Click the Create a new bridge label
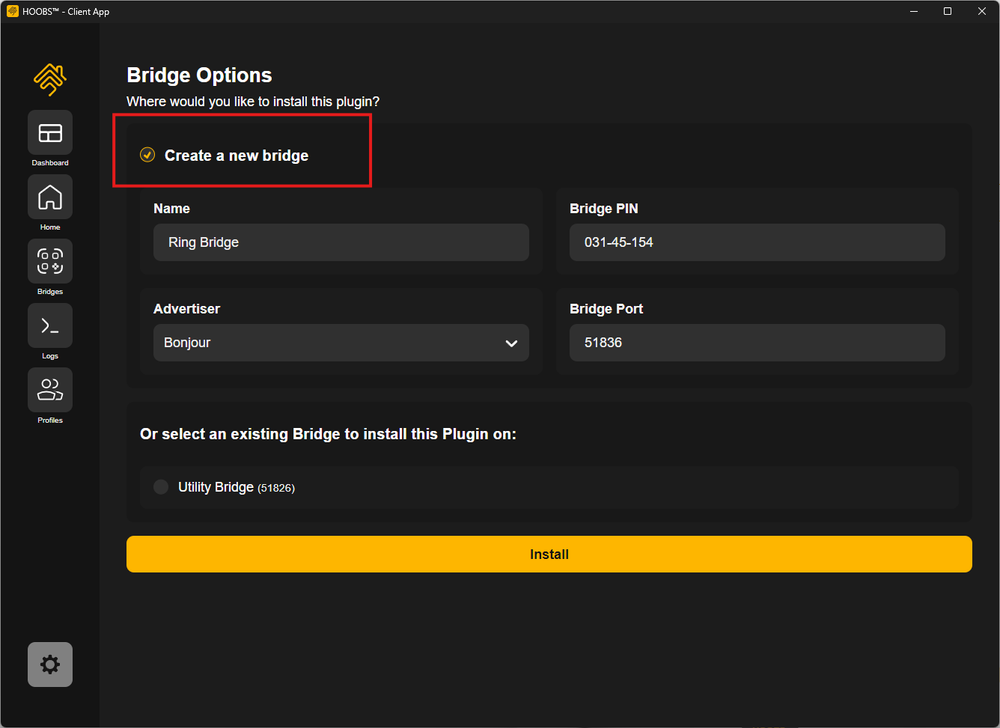 click(237, 156)
